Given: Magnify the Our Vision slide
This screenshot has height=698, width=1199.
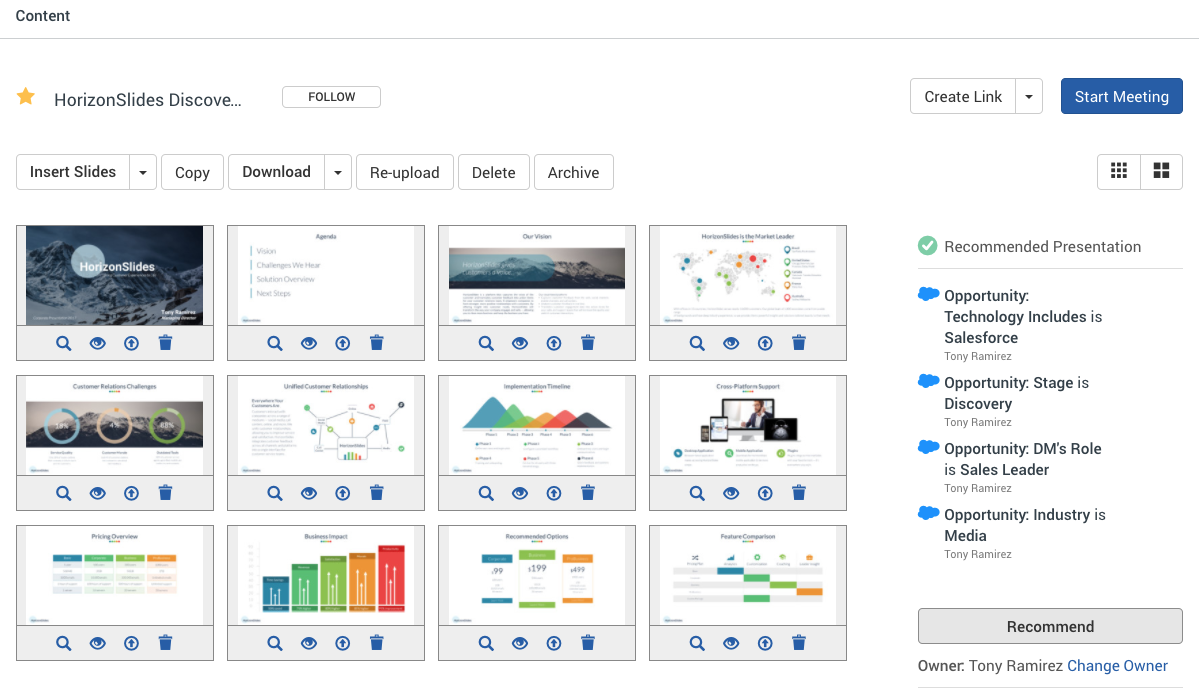Looking at the screenshot, I should pyautogui.click(x=486, y=343).
